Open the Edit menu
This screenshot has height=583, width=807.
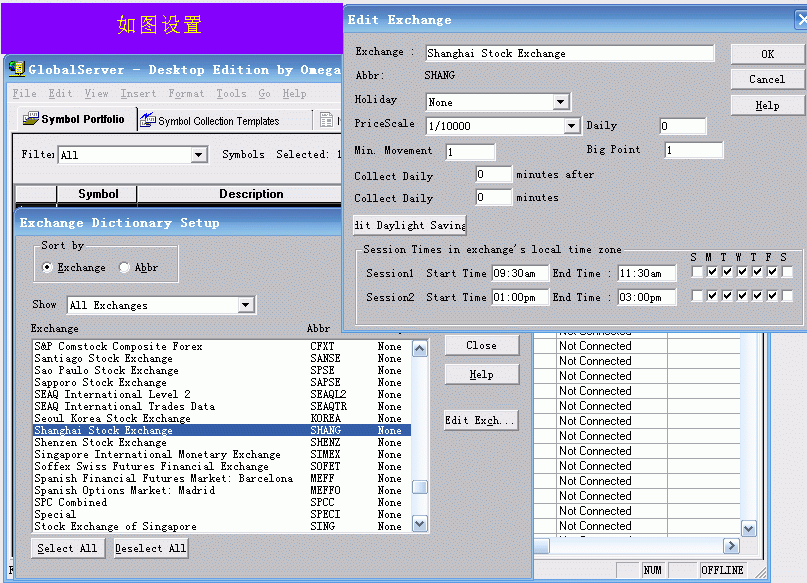click(60, 93)
